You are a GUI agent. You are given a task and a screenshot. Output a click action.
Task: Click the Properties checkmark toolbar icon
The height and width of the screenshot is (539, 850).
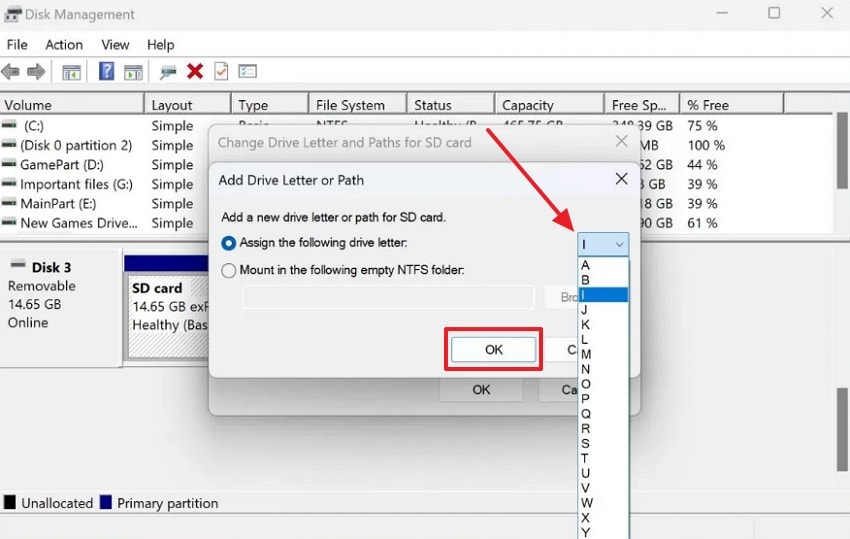point(221,71)
